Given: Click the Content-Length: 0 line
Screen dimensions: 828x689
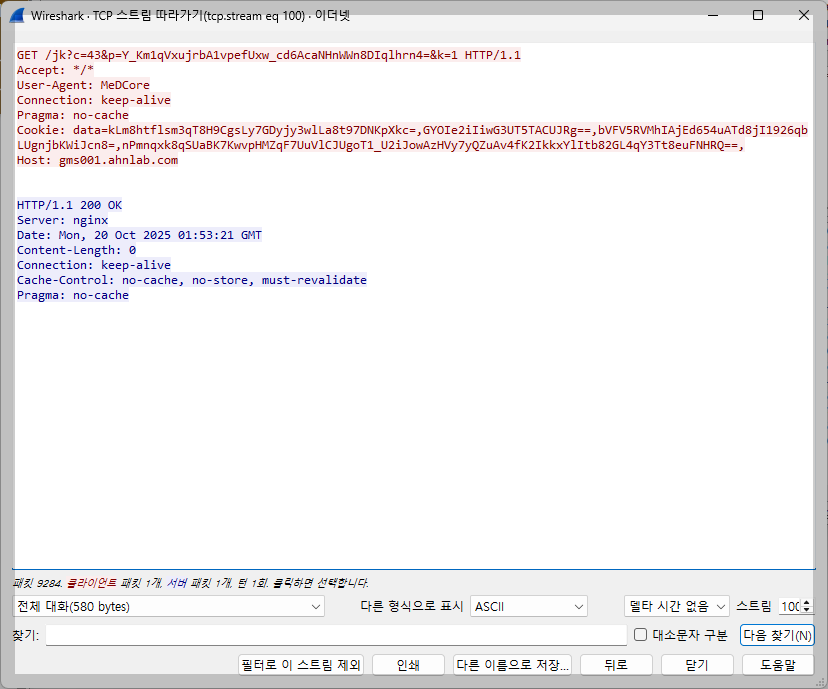Looking at the screenshot, I should point(77,250).
